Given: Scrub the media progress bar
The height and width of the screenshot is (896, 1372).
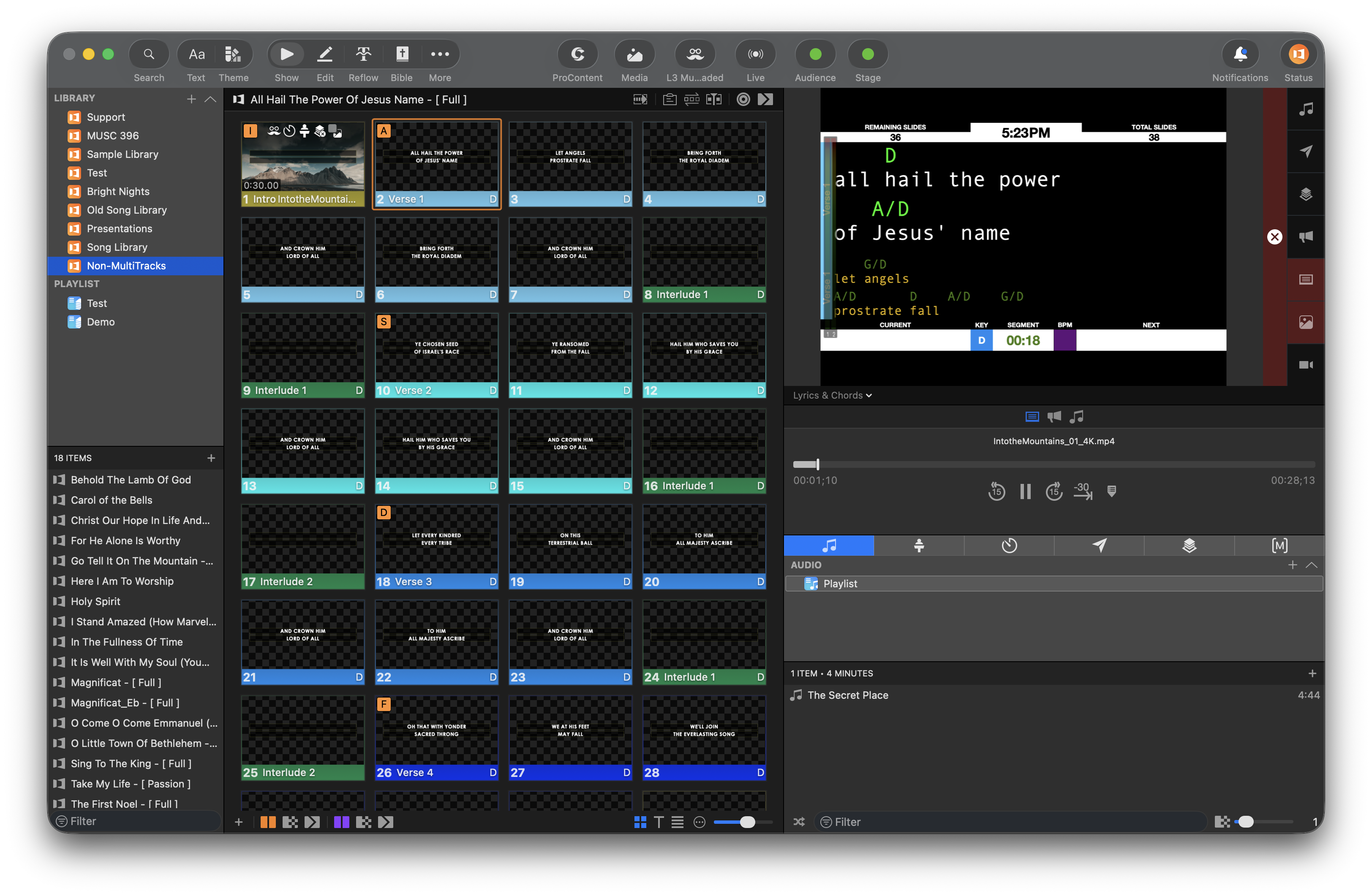Looking at the screenshot, I should (1053, 464).
